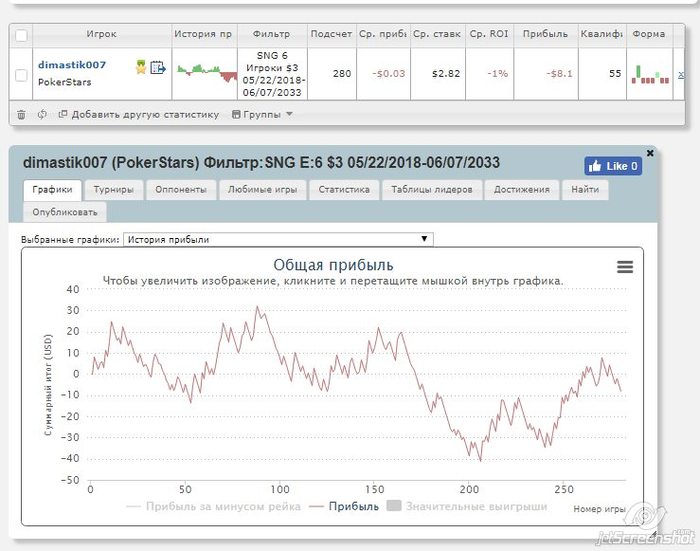
Task: Go to the Статистика tab
Action: click(344, 189)
